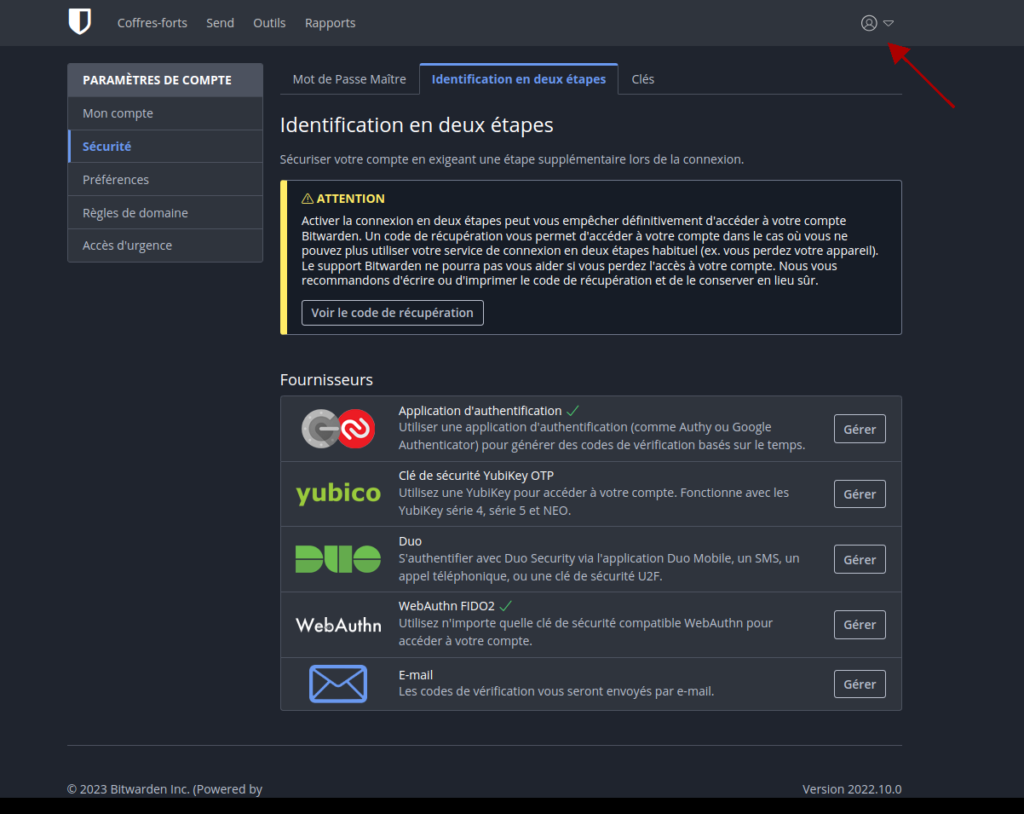Open Accès d'urgence settings
This screenshot has height=814, width=1024.
165,246
